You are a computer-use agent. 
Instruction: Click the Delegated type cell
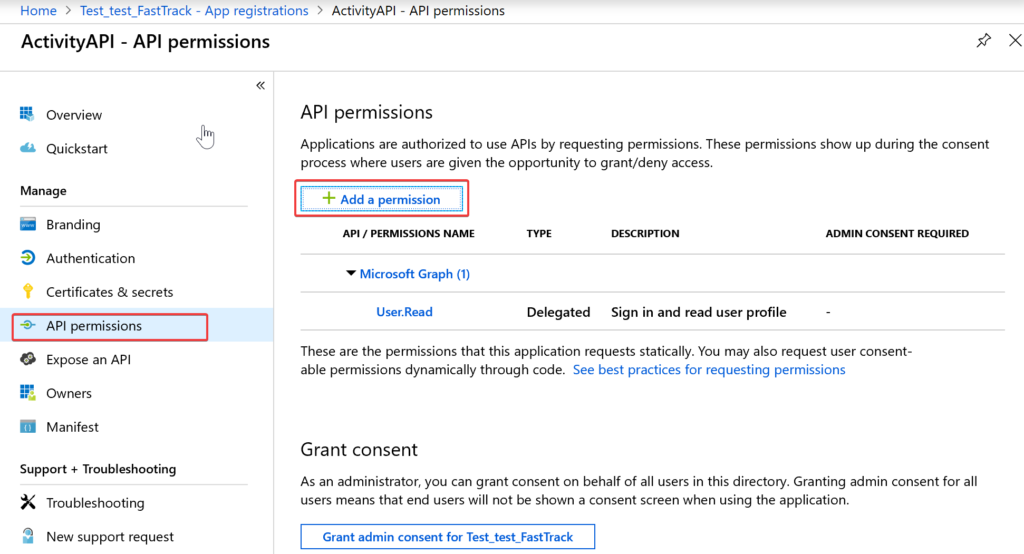click(558, 312)
